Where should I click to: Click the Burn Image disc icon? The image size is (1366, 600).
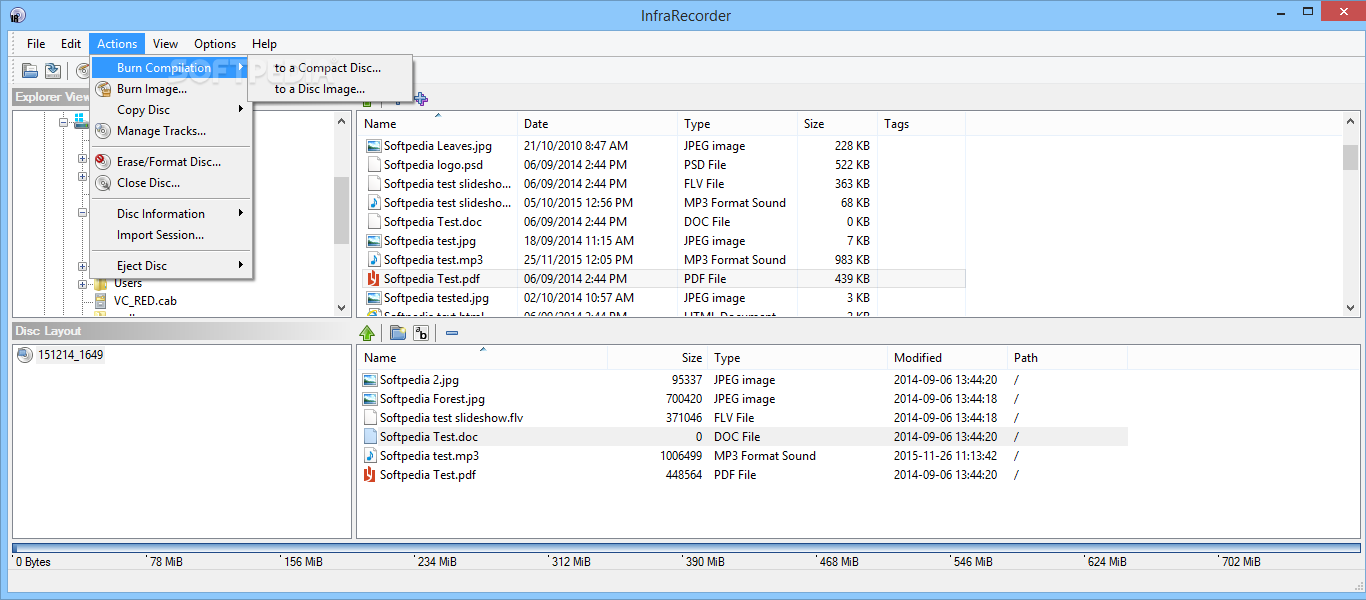[x=102, y=89]
